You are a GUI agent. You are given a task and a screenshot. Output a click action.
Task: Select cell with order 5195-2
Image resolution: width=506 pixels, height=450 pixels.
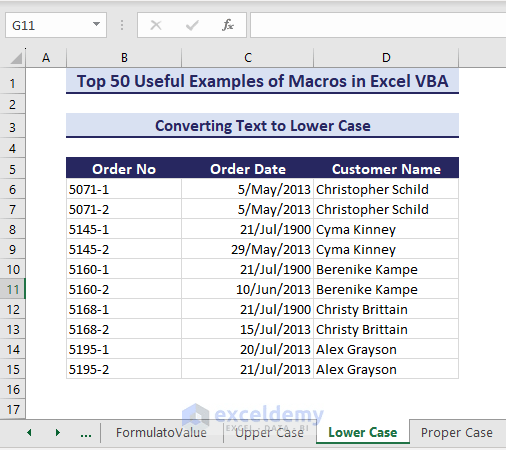pos(124,369)
